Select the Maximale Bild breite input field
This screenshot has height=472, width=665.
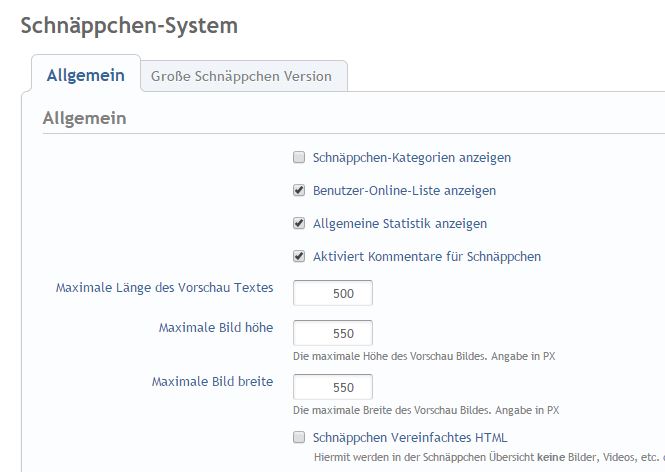pyautogui.click(x=332, y=387)
